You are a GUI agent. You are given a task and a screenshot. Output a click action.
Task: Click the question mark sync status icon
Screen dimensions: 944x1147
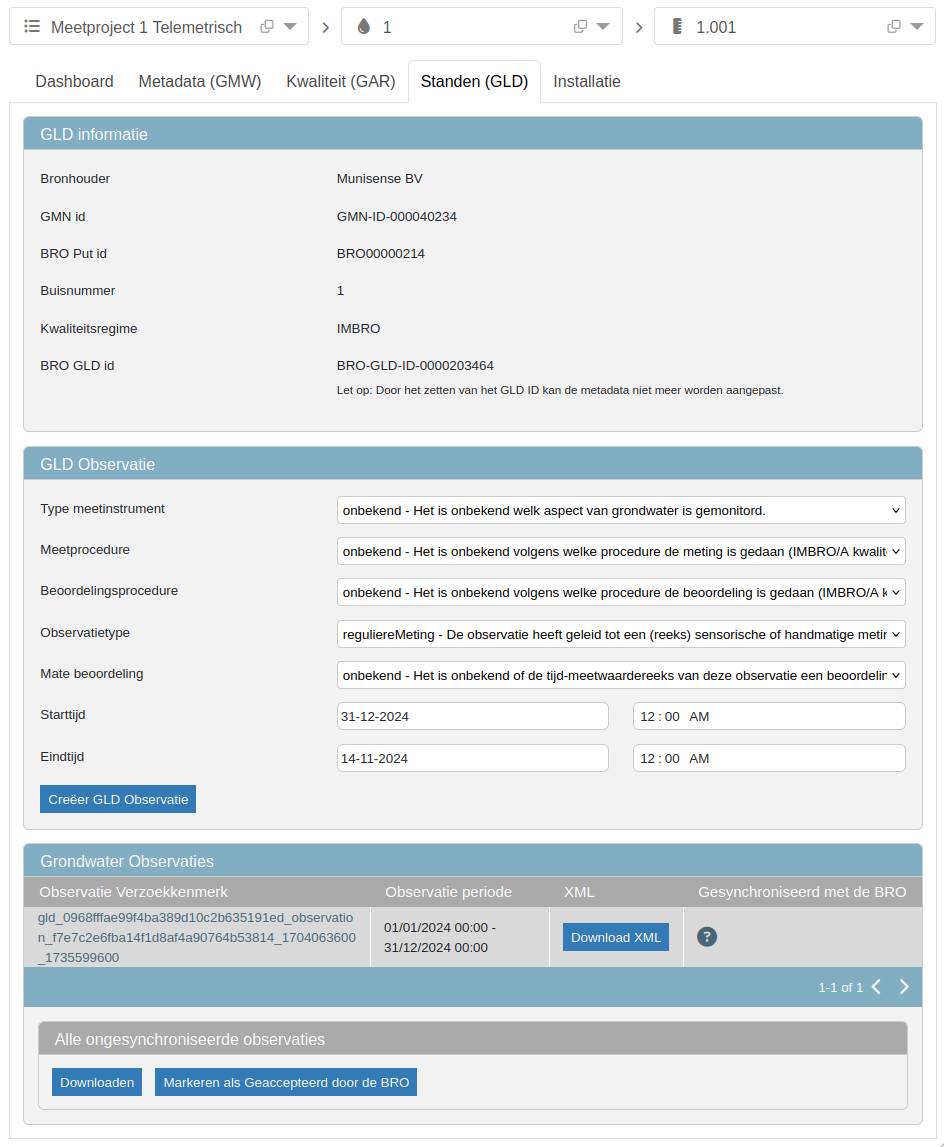707,937
